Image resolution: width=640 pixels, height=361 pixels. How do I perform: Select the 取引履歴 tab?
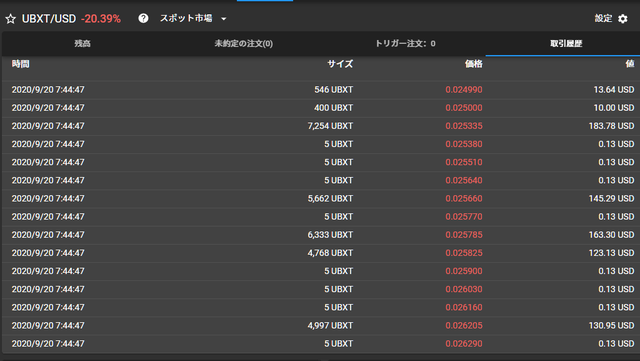pyautogui.click(x=566, y=43)
